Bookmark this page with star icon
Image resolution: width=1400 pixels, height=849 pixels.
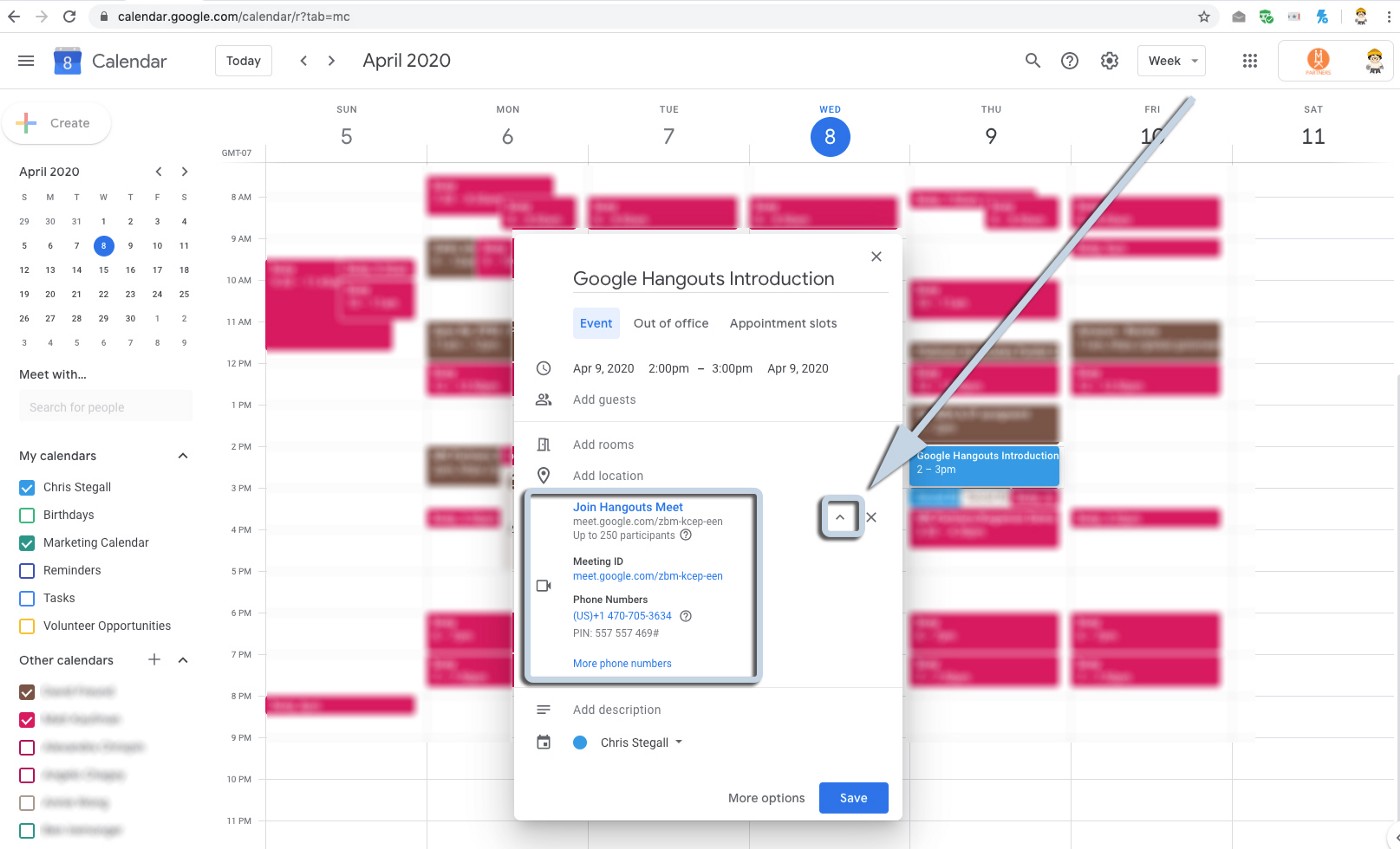tap(1204, 16)
